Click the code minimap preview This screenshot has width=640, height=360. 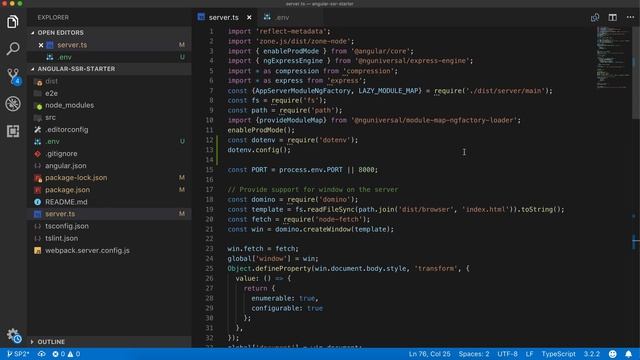point(613,57)
